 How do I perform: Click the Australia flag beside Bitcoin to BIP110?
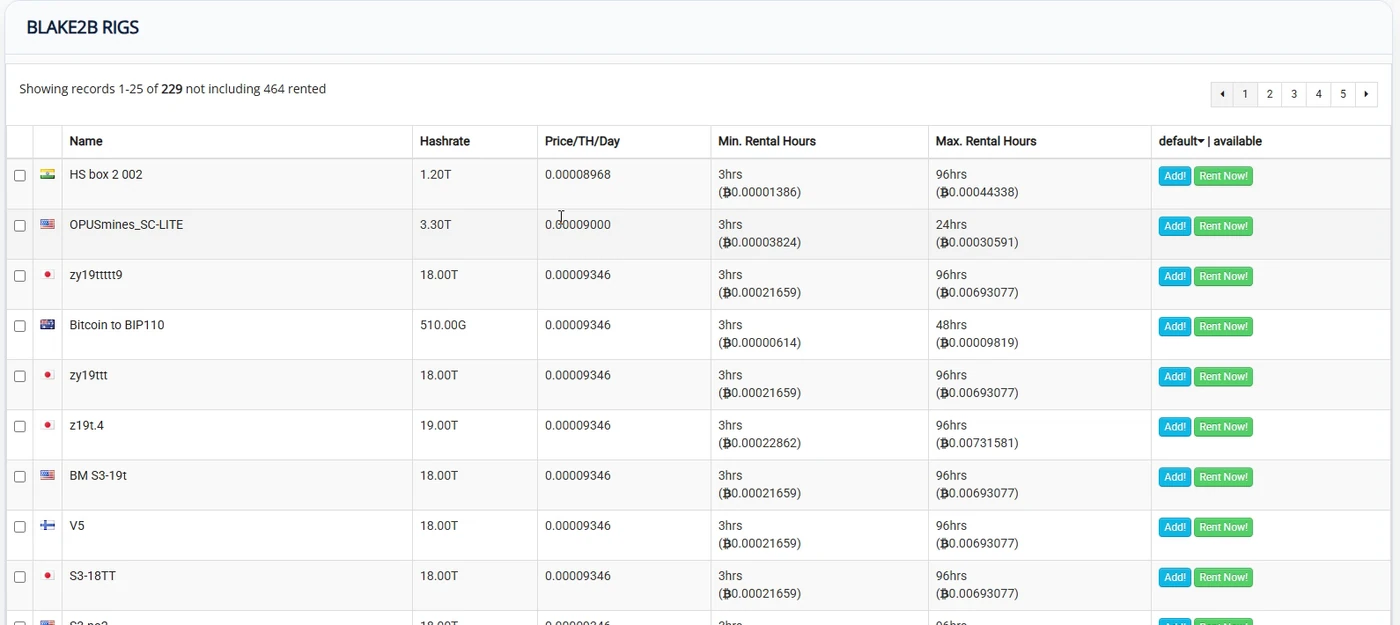tap(47, 324)
